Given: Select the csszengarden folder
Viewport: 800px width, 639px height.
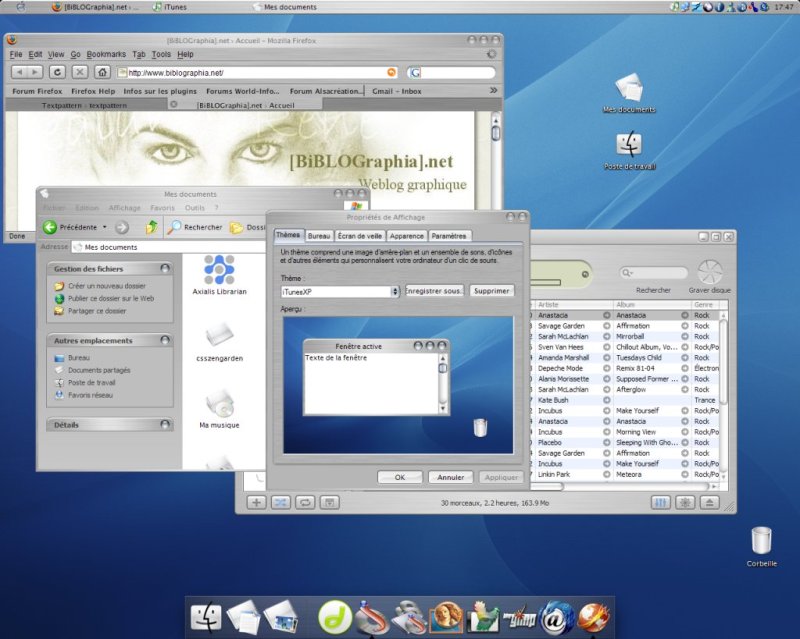Looking at the screenshot, I should point(219,341).
